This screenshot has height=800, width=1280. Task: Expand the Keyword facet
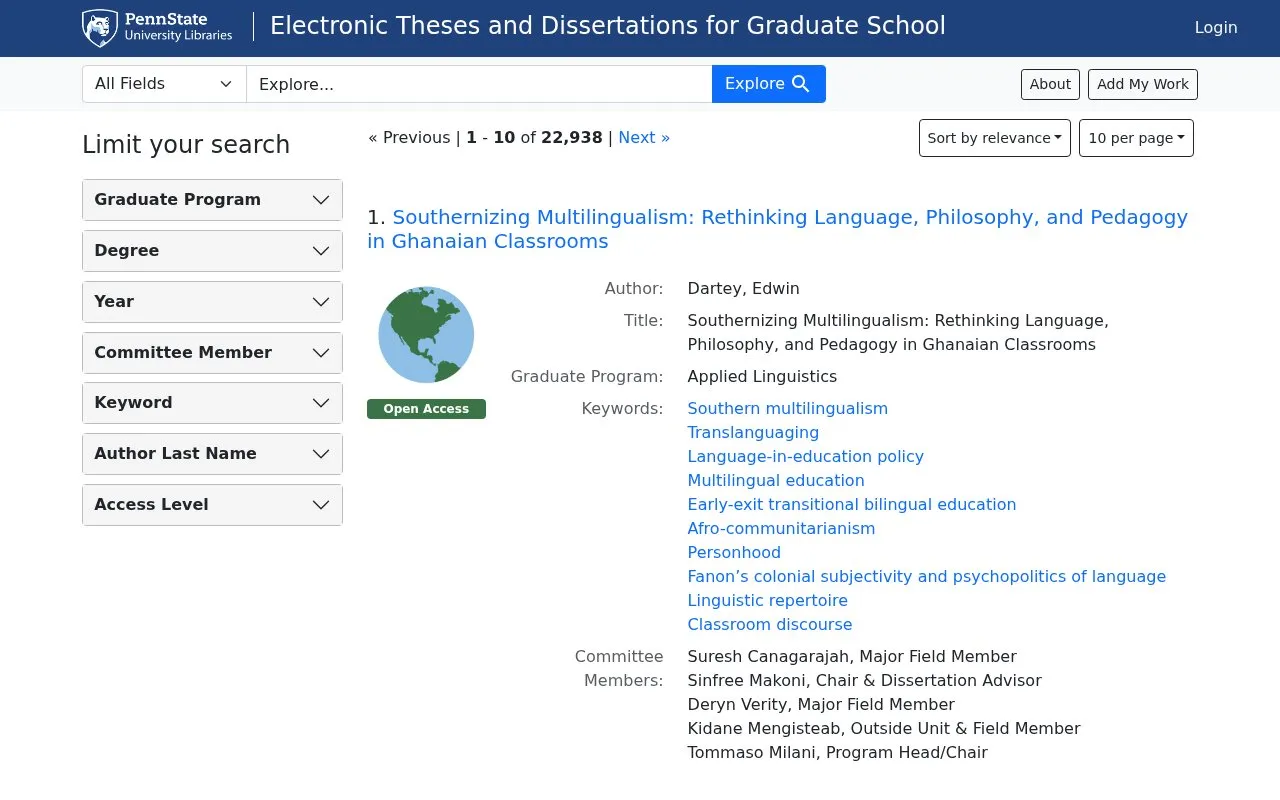click(x=212, y=403)
